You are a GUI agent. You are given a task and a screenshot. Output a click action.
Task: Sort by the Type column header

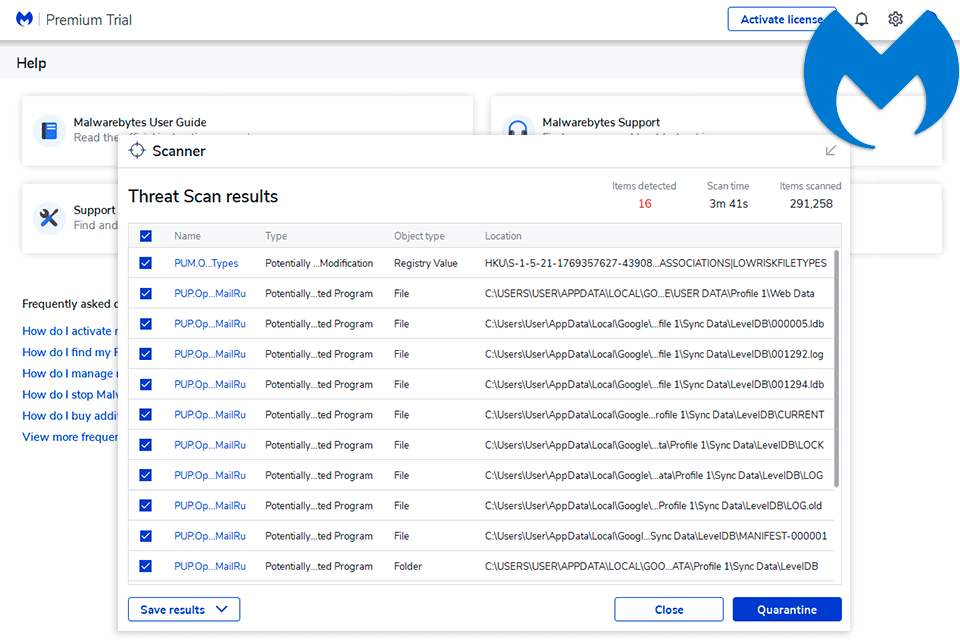pos(276,236)
